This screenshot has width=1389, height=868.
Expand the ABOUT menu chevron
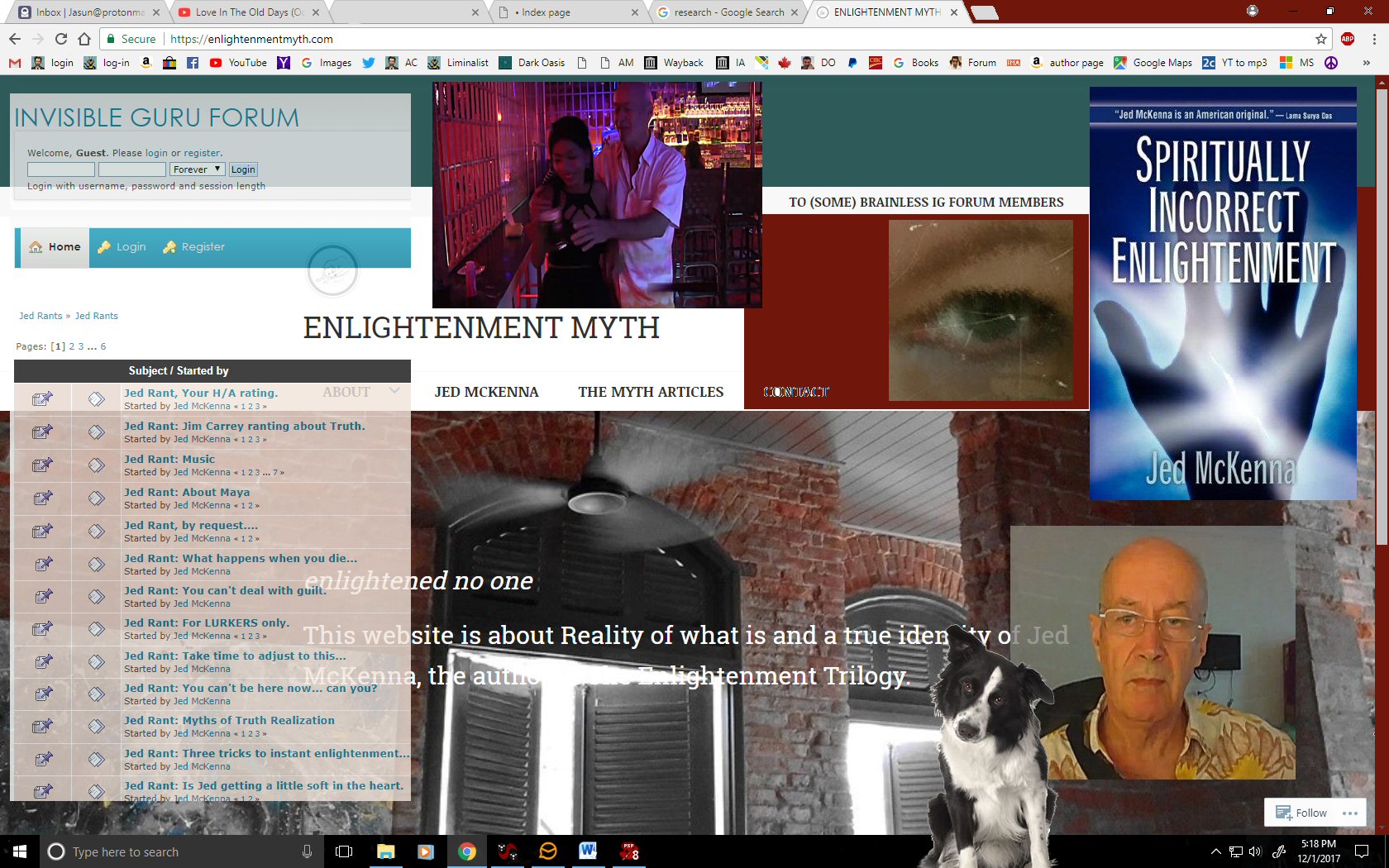point(394,391)
